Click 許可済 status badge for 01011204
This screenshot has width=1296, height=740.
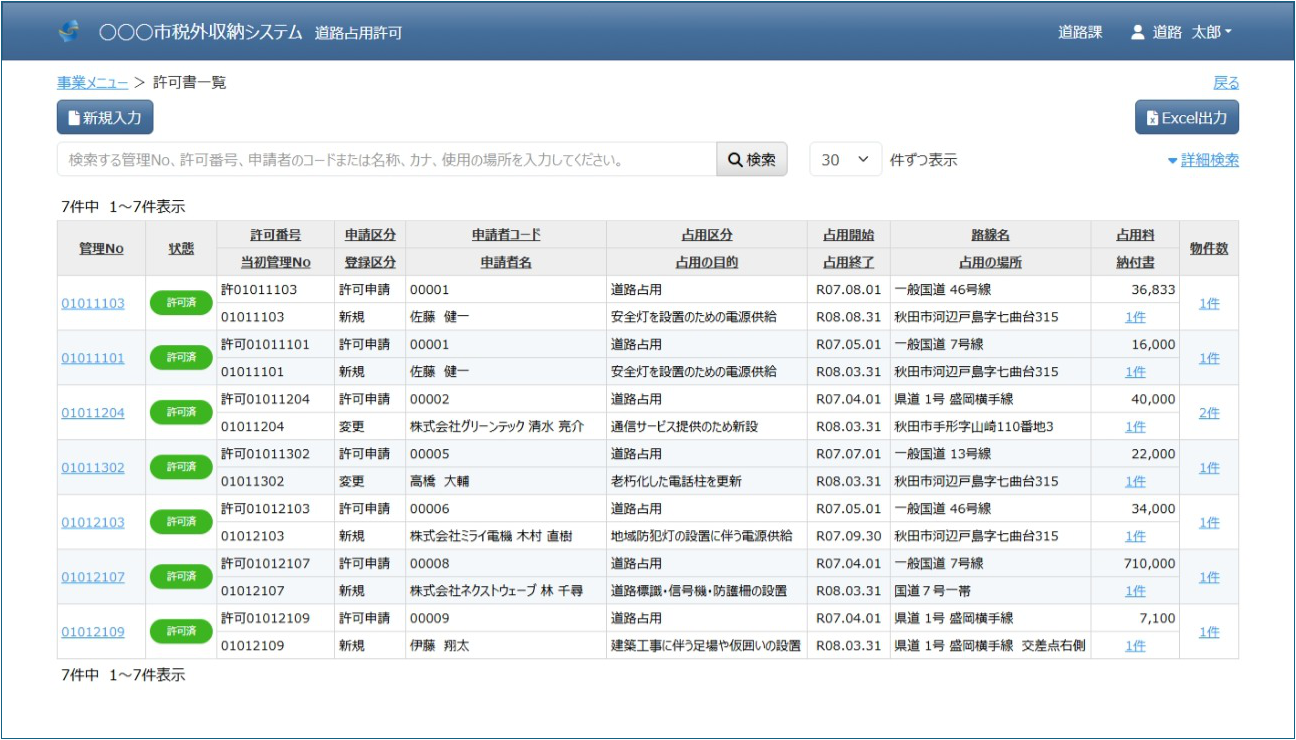pyautogui.click(x=181, y=412)
